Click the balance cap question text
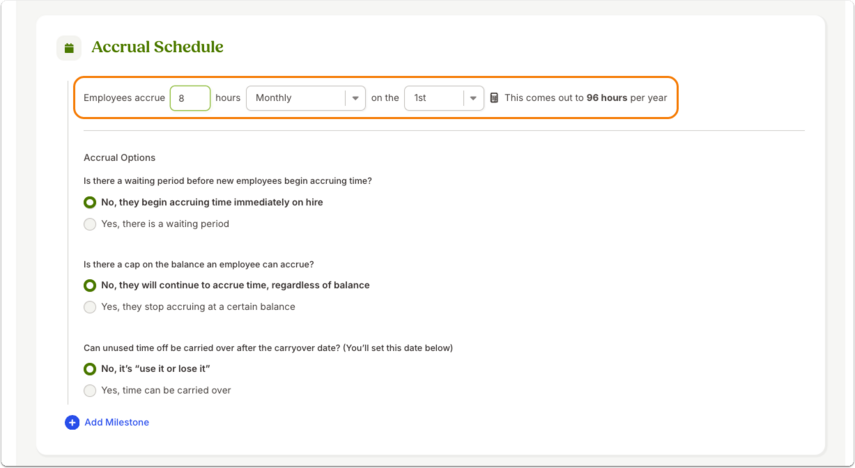855x468 pixels. pos(198,265)
